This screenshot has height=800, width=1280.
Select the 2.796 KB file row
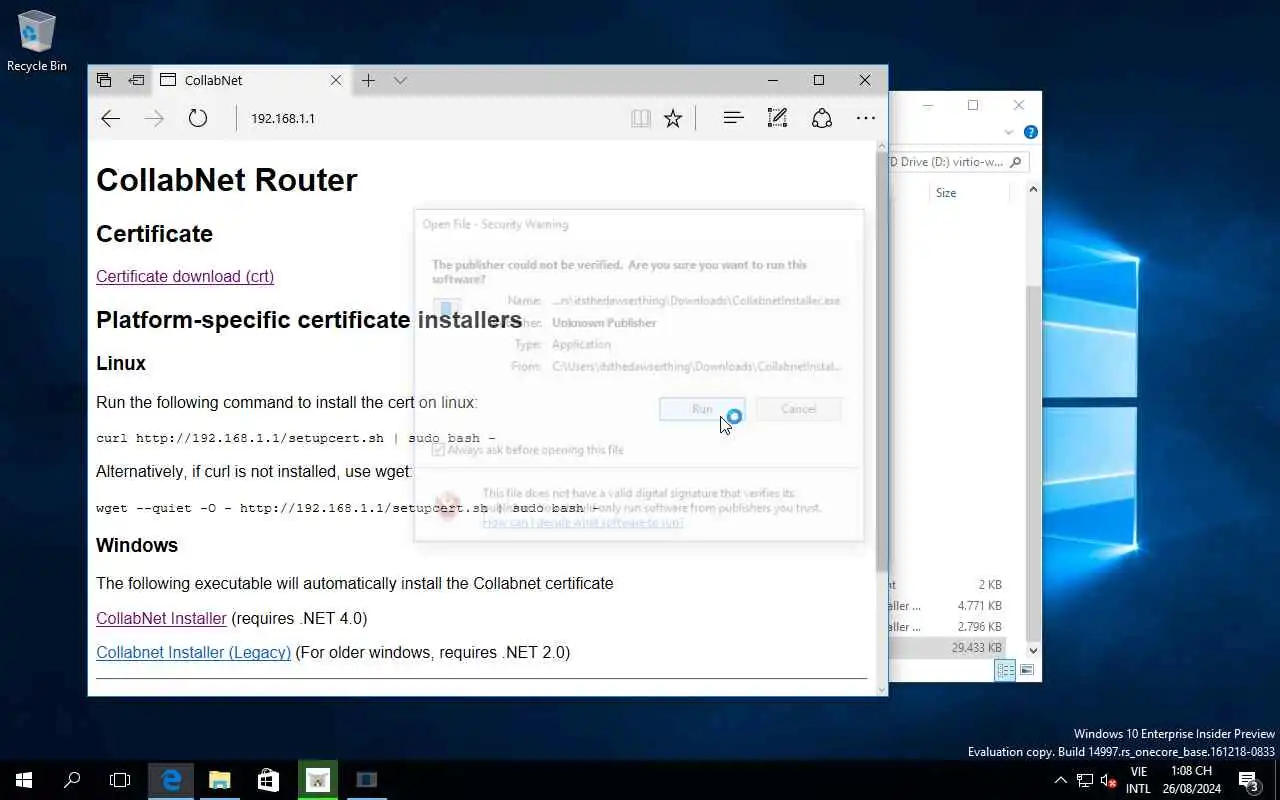pos(947,627)
